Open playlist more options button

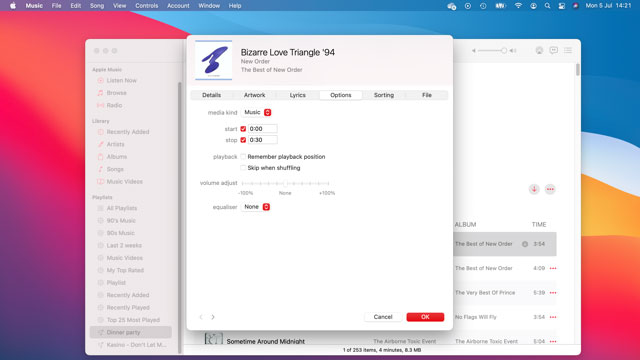550,189
